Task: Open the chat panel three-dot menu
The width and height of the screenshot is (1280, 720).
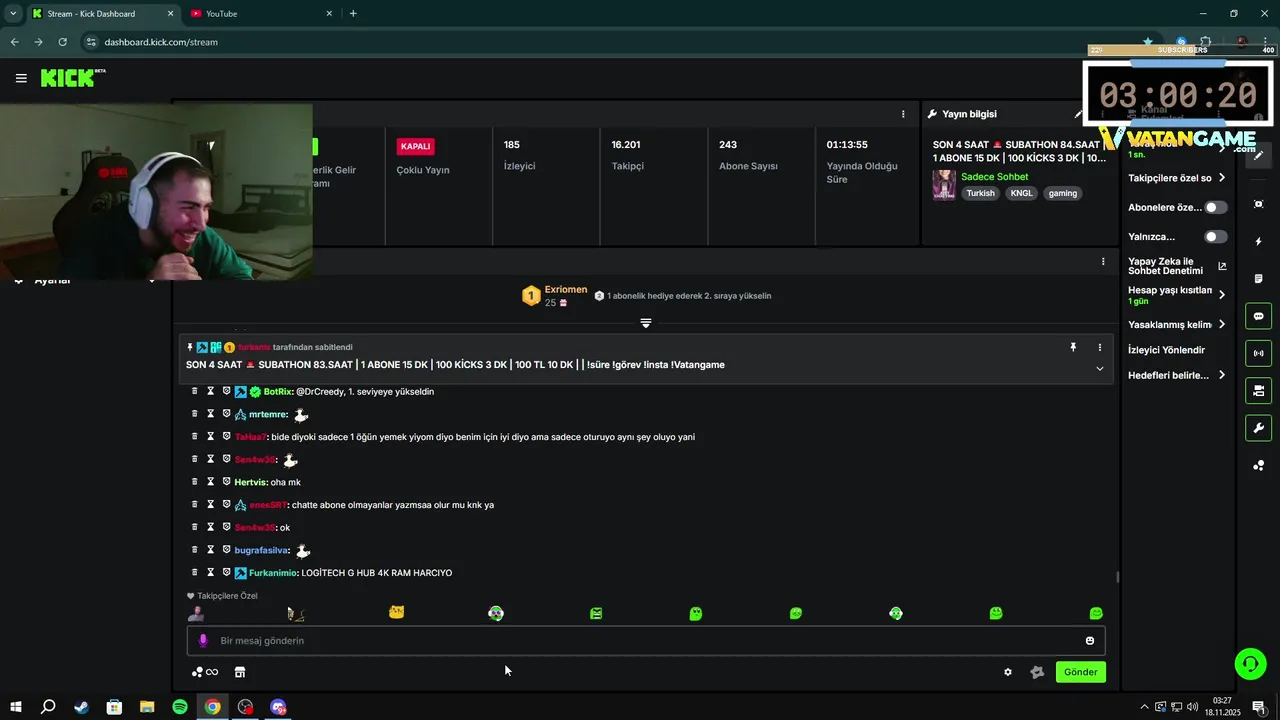Action: (x=1103, y=261)
